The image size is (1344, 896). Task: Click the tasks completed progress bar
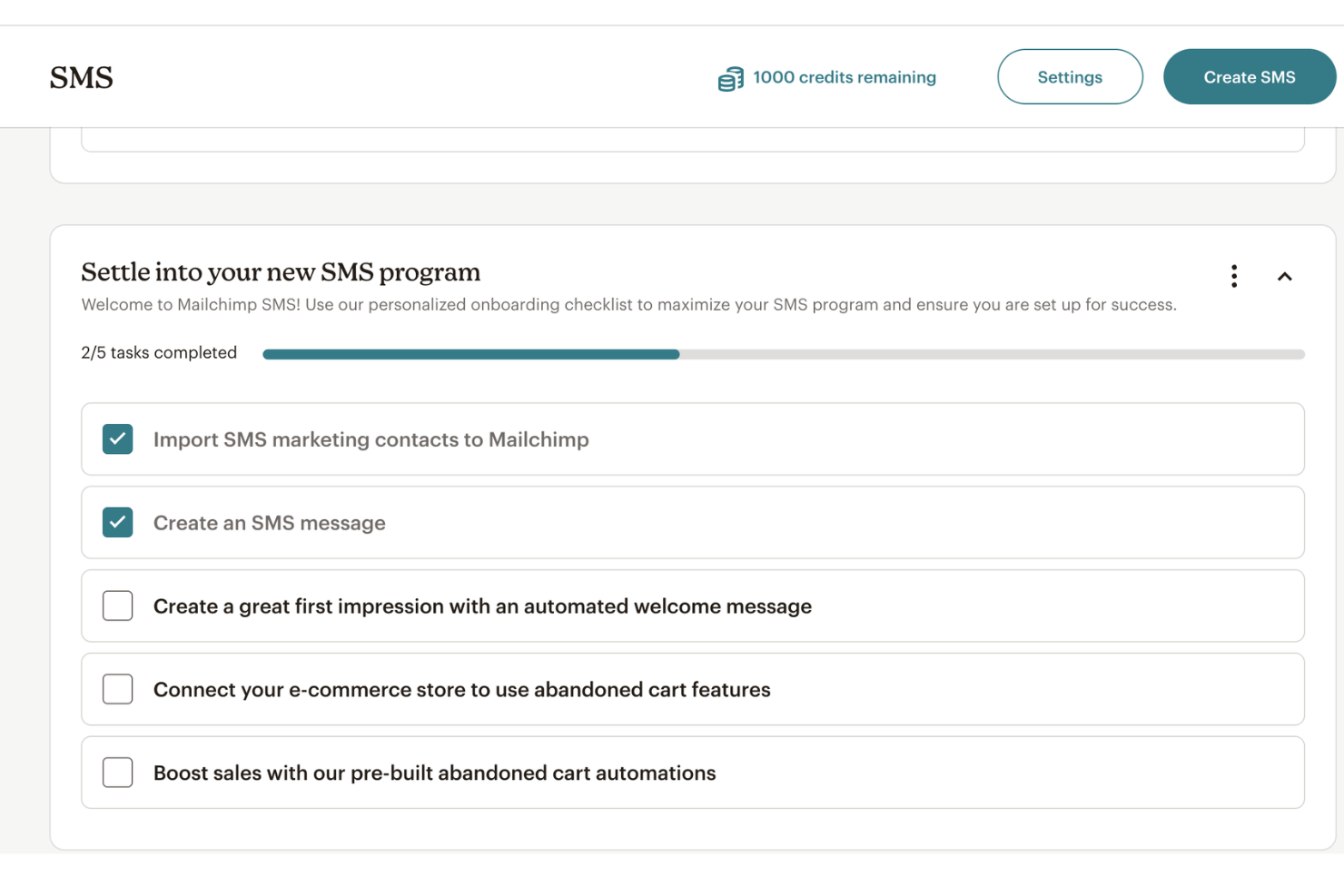(x=781, y=353)
